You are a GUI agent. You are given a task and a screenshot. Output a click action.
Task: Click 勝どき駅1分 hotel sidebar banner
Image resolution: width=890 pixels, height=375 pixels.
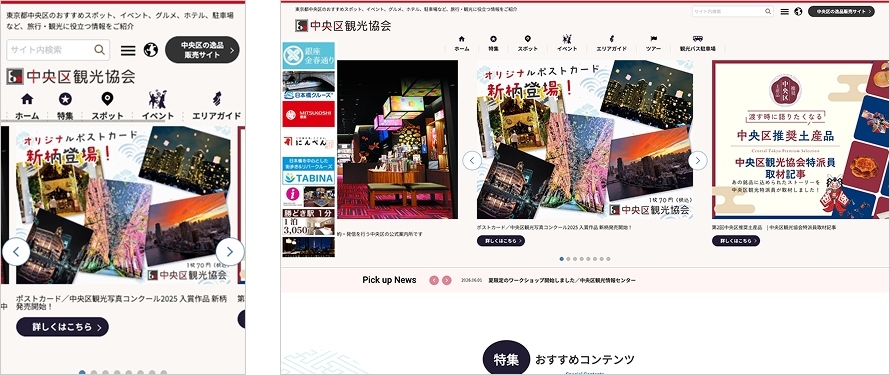coord(308,222)
